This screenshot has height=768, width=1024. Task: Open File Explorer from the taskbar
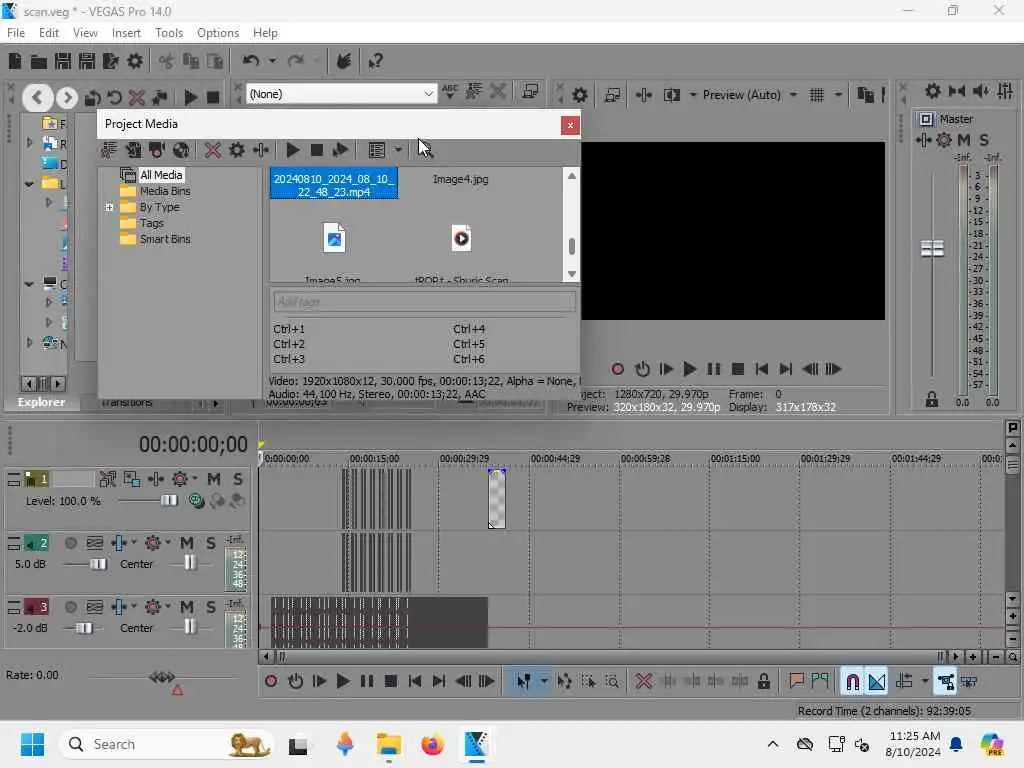(389, 744)
